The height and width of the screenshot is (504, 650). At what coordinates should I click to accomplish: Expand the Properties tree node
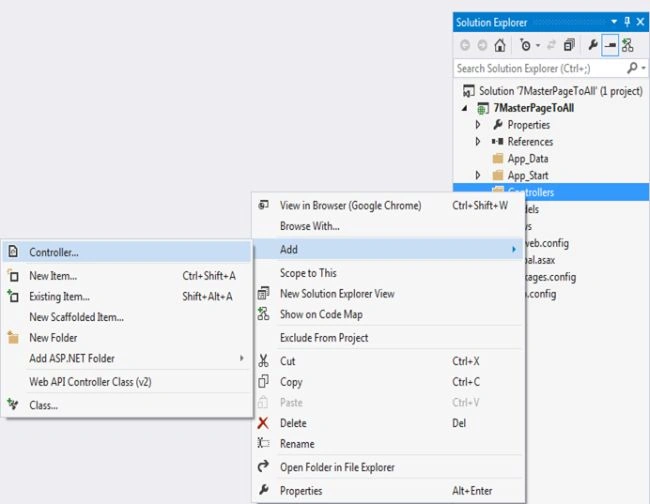(x=478, y=124)
